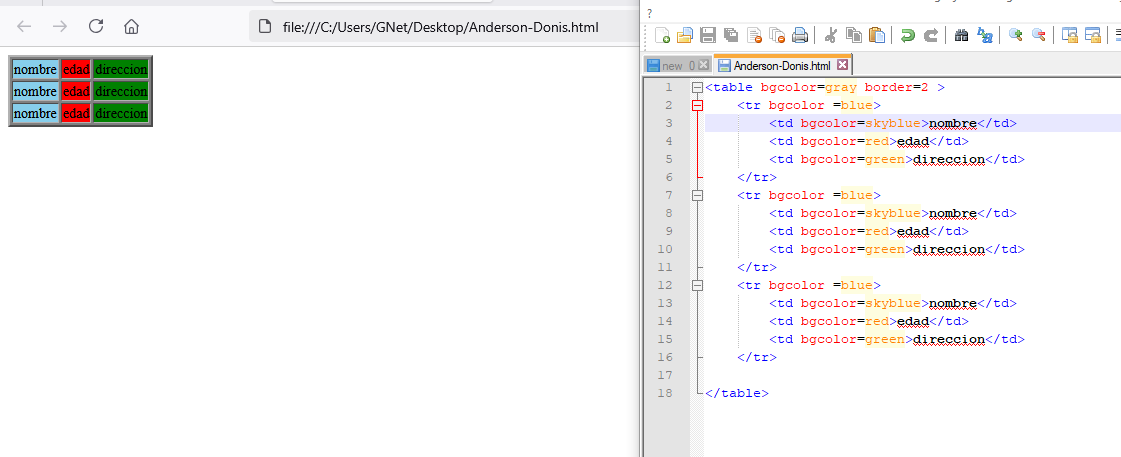Go back in the browser

pyautogui.click(x=24, y=26)
